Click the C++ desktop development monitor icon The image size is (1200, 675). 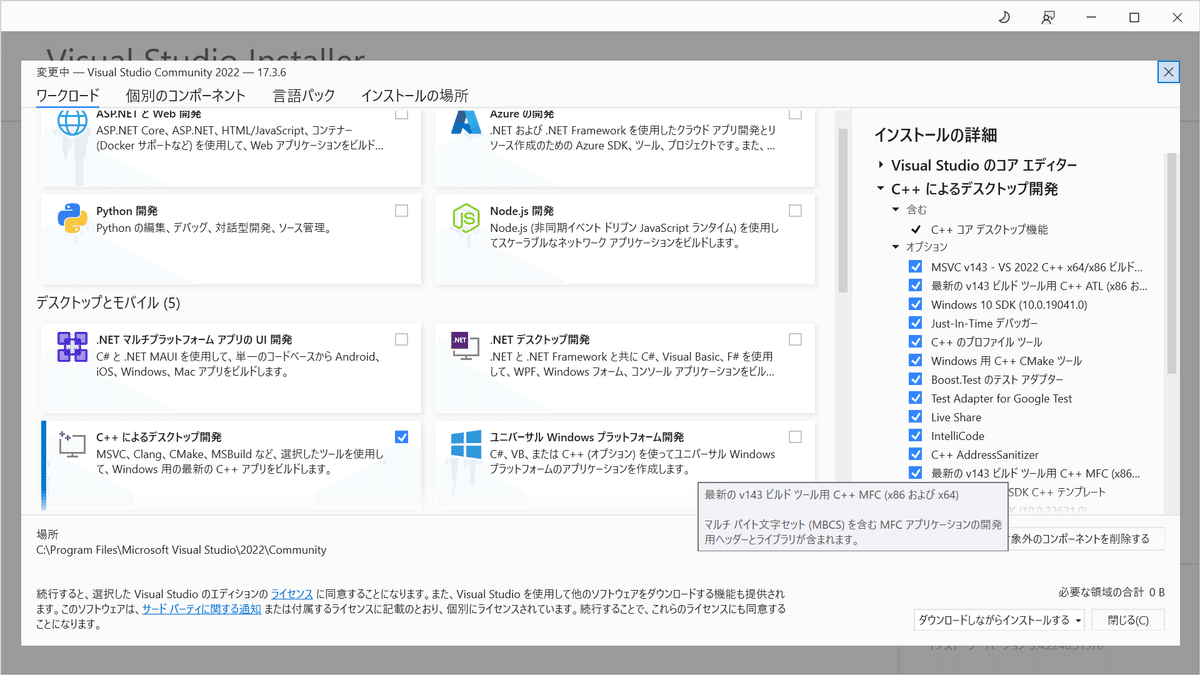click(x=73, y=444)
